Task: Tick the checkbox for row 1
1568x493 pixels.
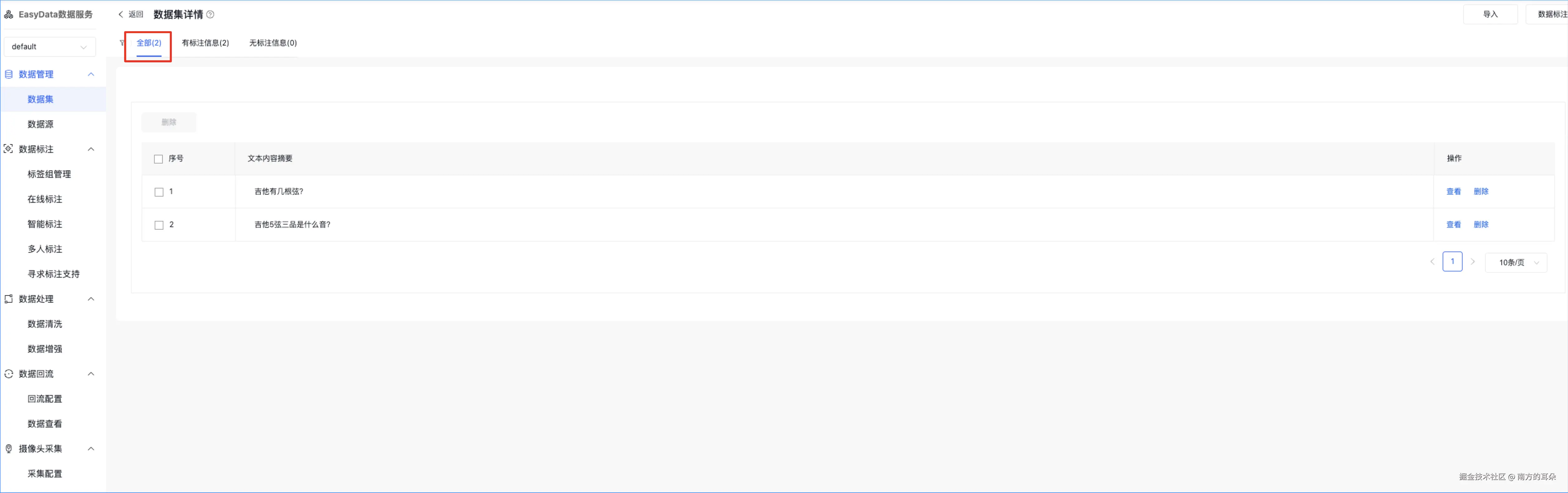Action: [159, 192]
